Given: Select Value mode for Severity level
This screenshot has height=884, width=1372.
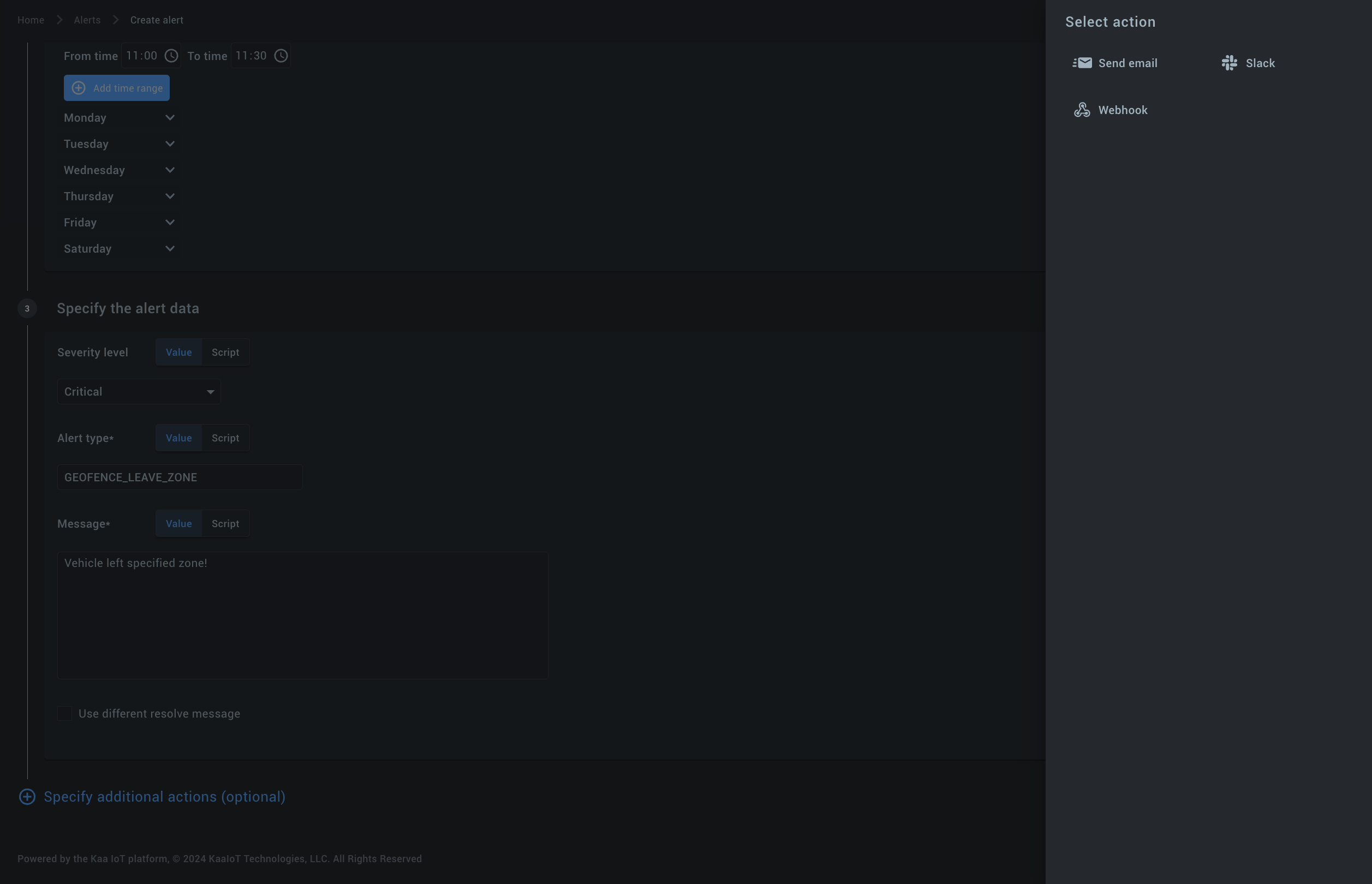Looking at the screenshot, I should (178, 353).
